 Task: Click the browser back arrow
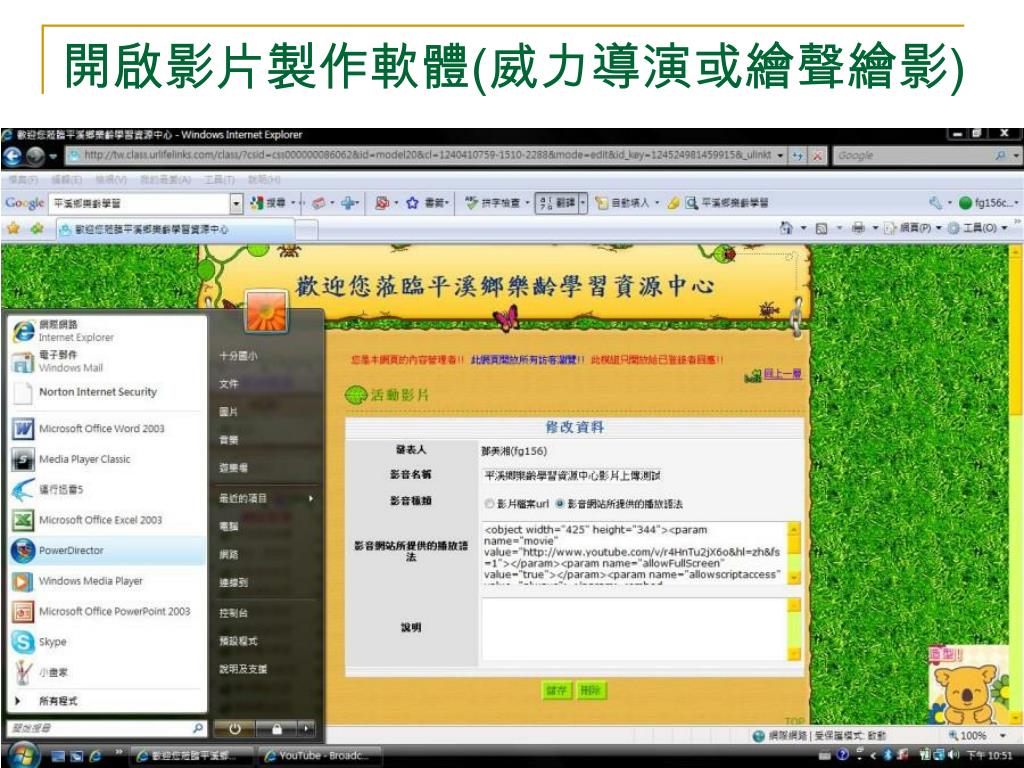(13, 156)
